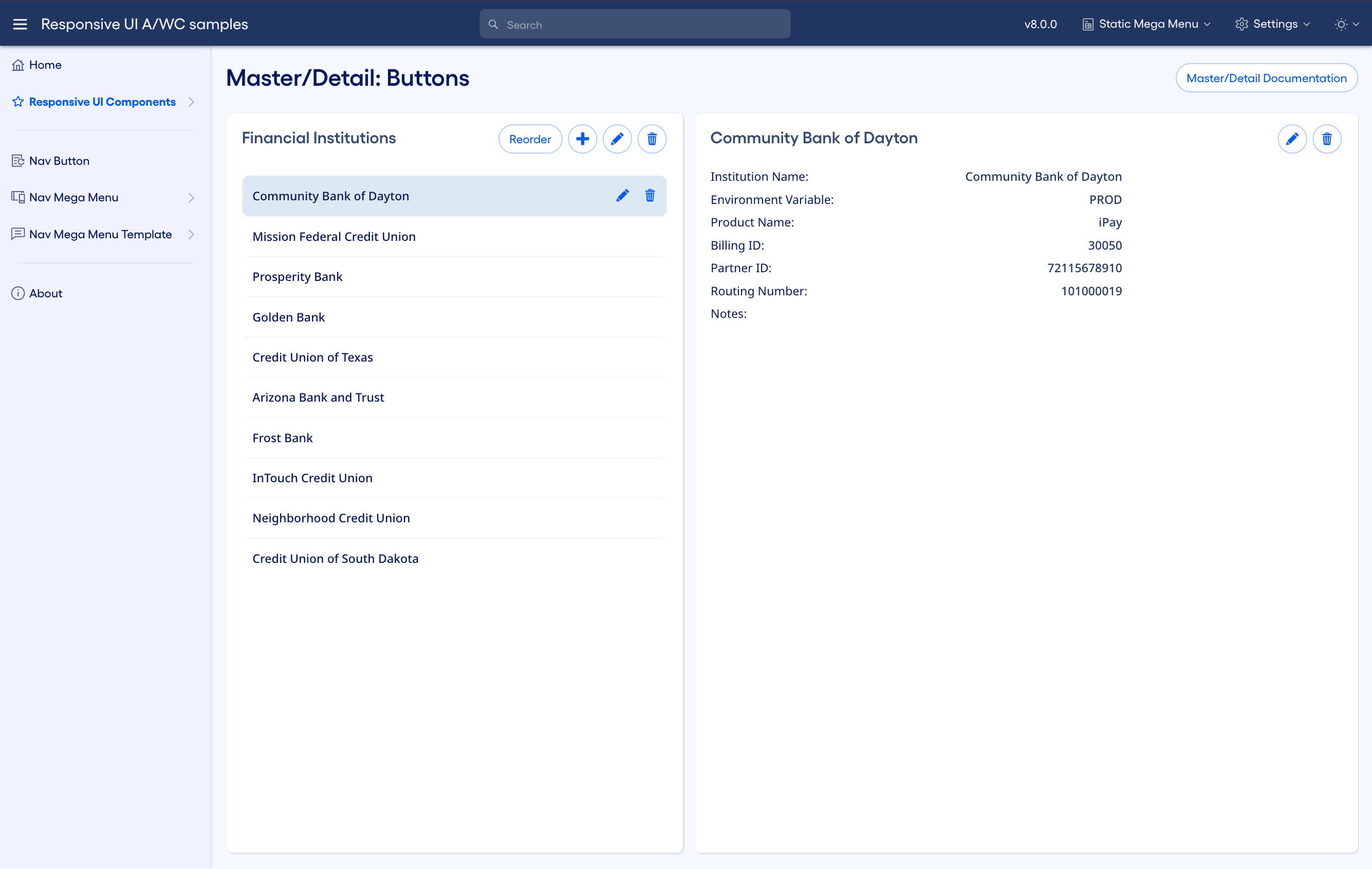Delete Community Bank of Dayton from the list row

coord(650,195)
